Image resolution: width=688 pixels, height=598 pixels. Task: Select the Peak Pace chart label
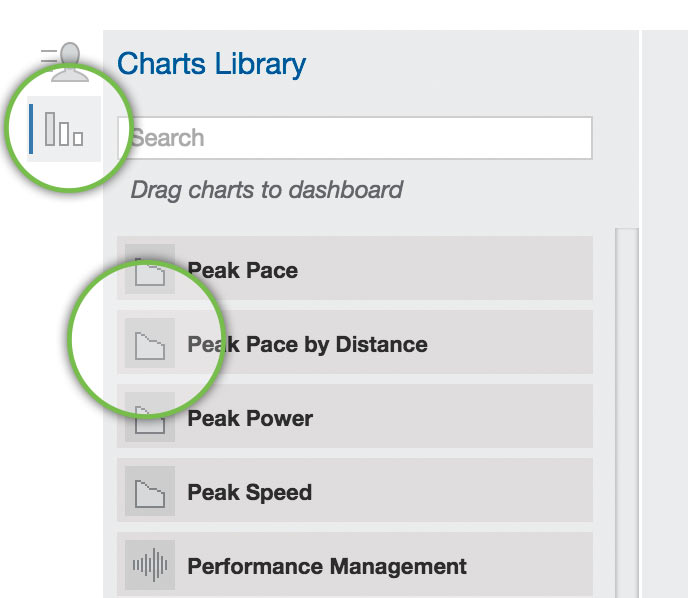243,270
